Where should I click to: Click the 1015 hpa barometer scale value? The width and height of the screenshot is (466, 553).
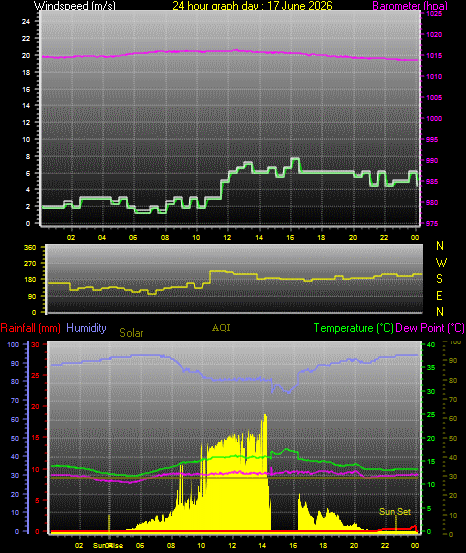pyautogui.click(x=434, y=55)
